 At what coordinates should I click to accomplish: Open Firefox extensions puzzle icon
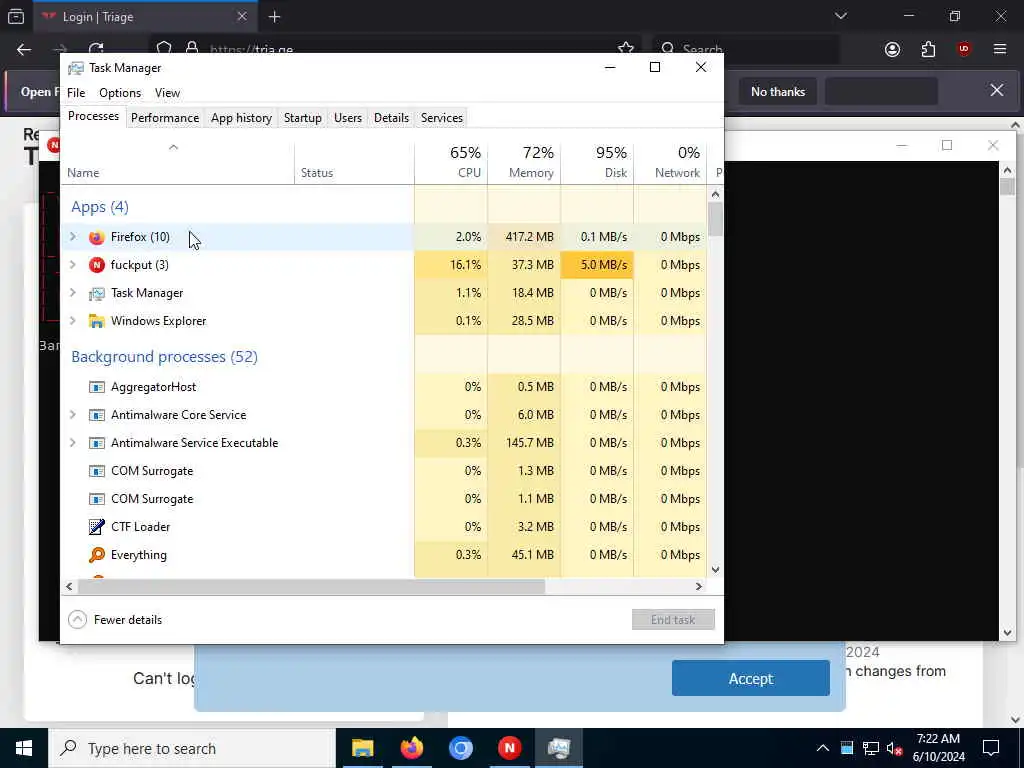point(928,49)
